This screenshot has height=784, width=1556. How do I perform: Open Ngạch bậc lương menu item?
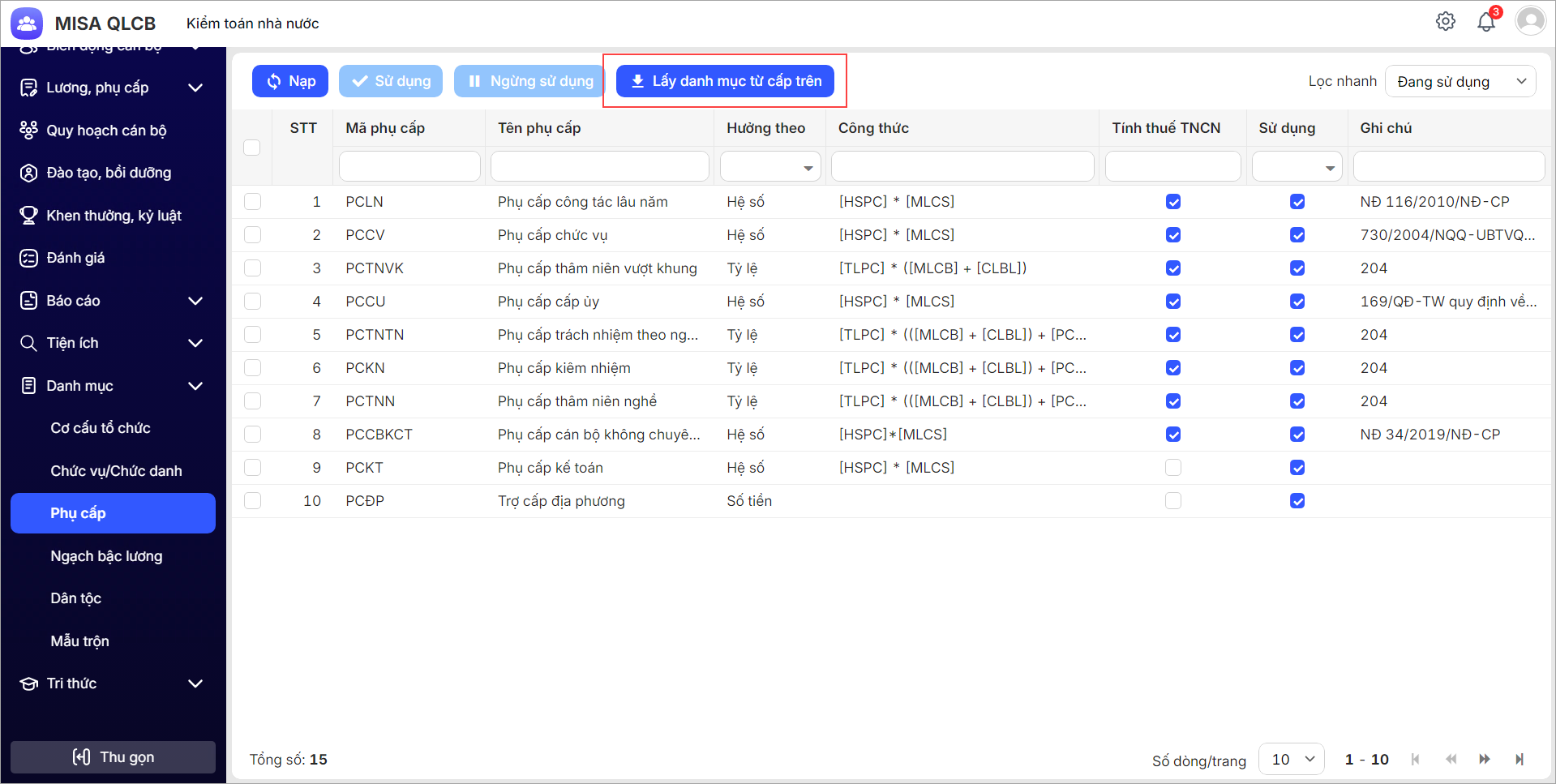click(106, 556)
